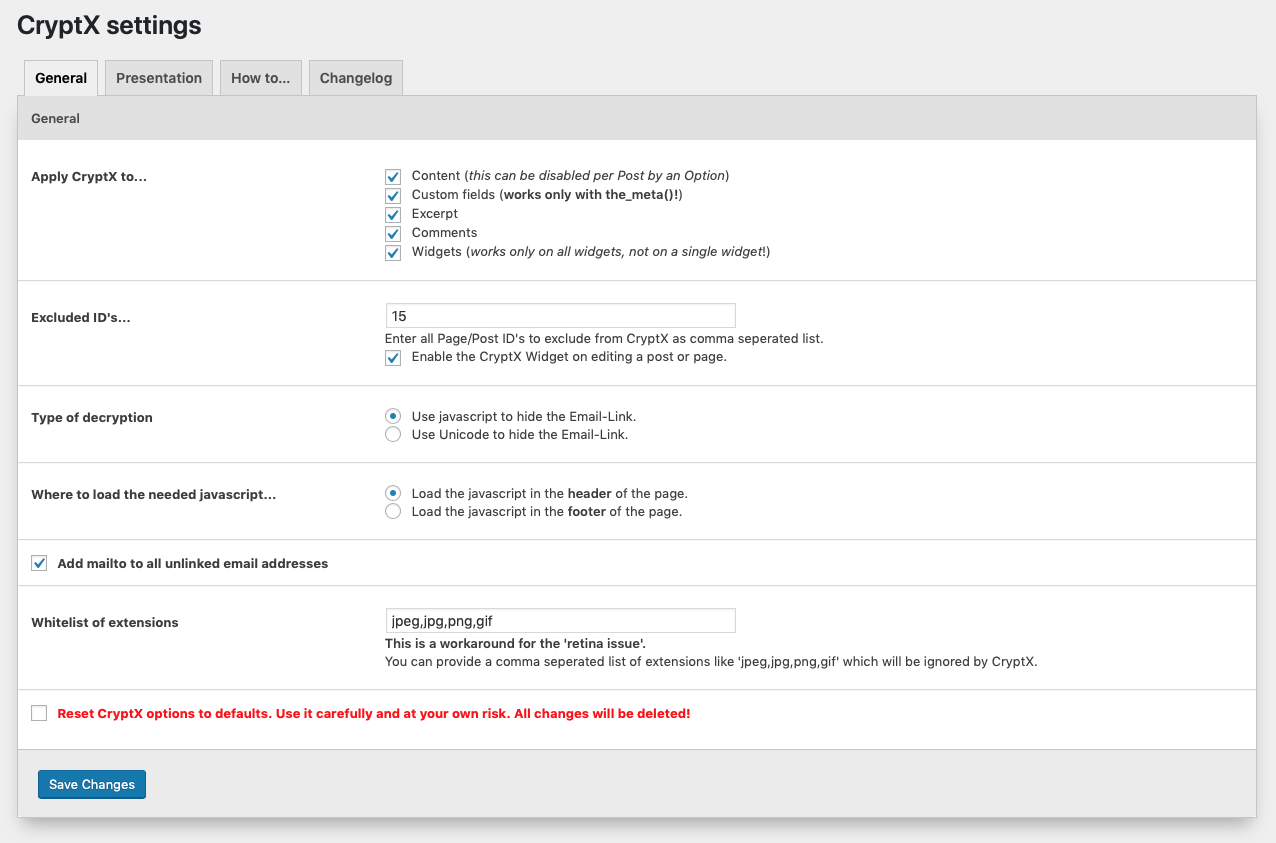This screenshot has height=843, width=1276.
Task: Click the Save Changes button
Action: point(92,784)
